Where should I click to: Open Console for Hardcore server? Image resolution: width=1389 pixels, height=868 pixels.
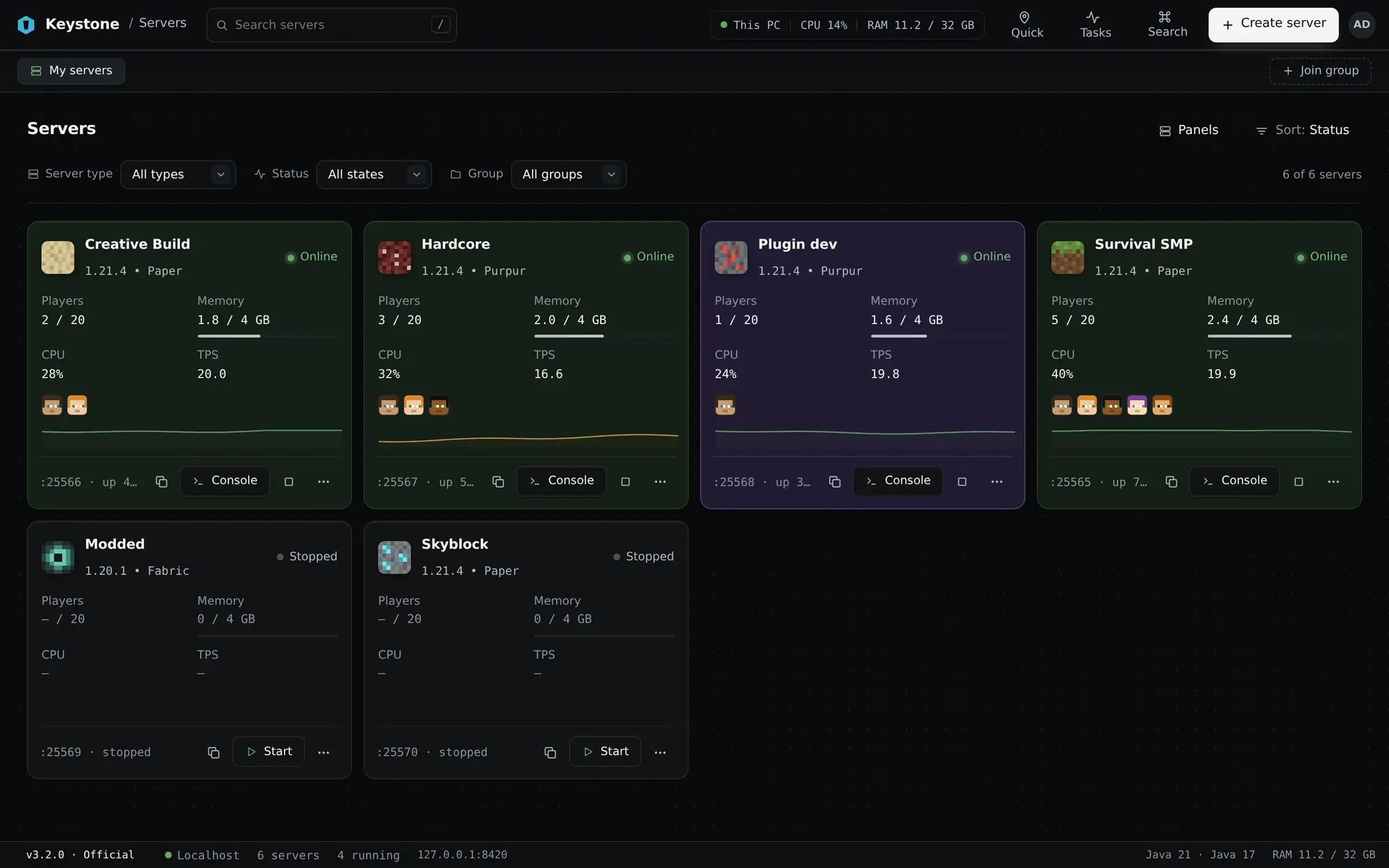[561, 481]
